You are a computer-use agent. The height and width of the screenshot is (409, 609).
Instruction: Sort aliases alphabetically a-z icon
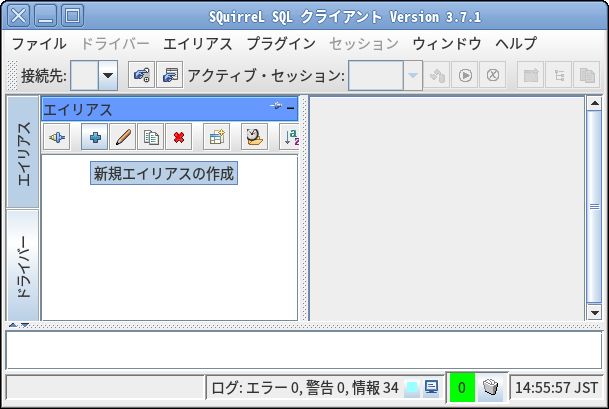click(x=290, y=137)
